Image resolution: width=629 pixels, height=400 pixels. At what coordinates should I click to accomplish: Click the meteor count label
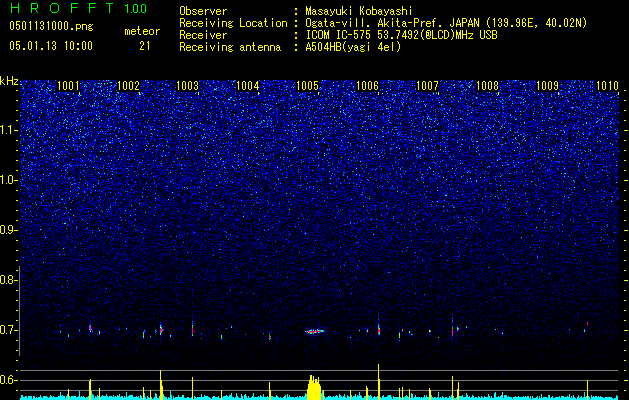pos(142,31)
